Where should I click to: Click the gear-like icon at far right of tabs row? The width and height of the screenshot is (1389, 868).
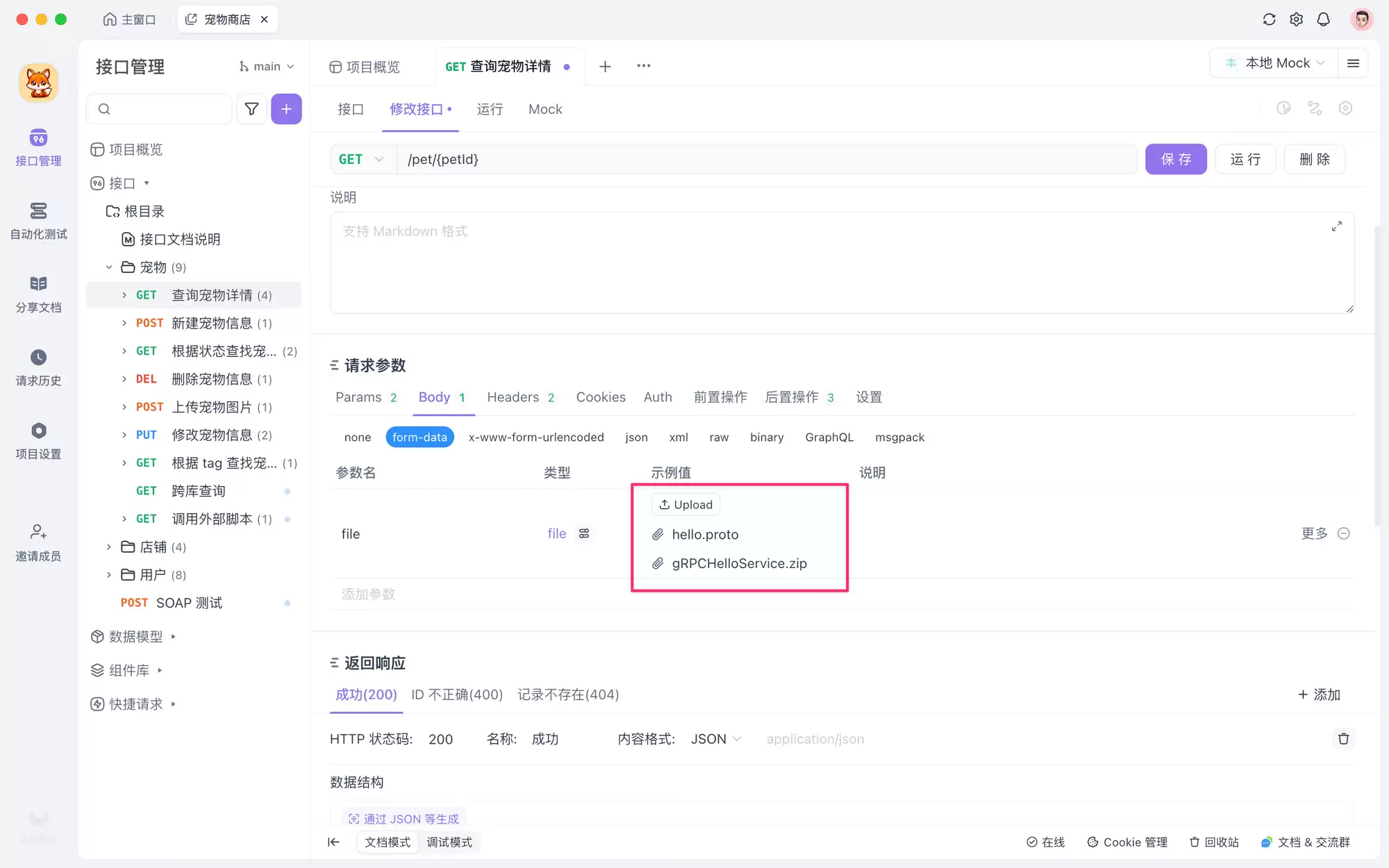tap(1345, 108)
